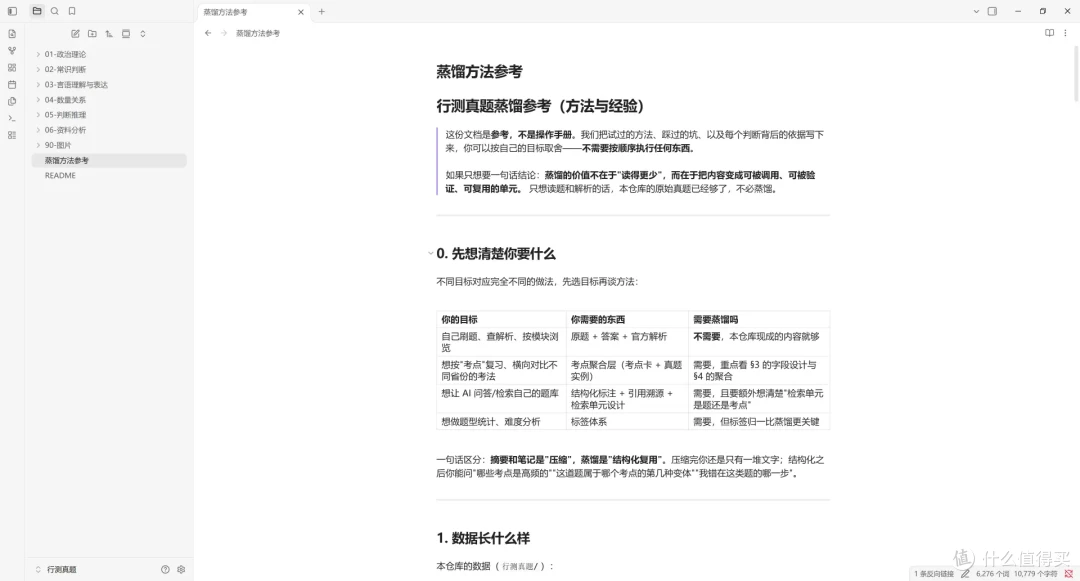Open today's daily note calendar icon

12,85
